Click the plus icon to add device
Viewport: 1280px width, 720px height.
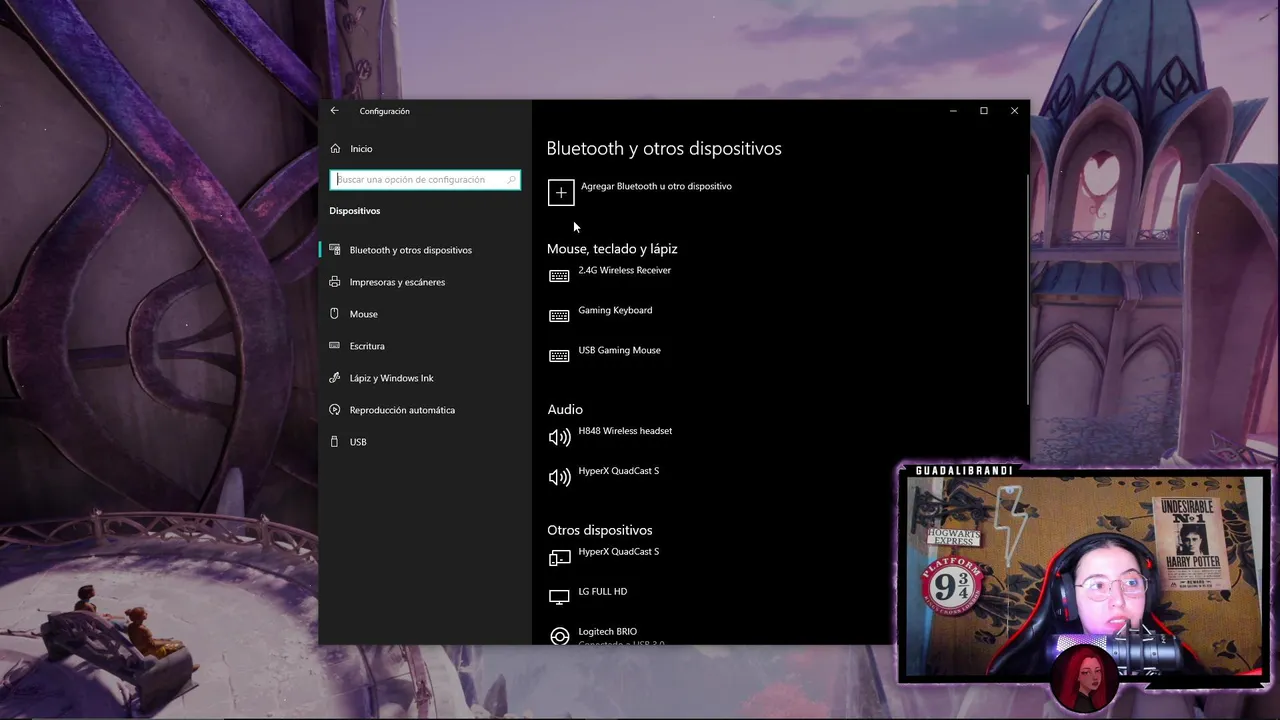(x=561, y=193)
